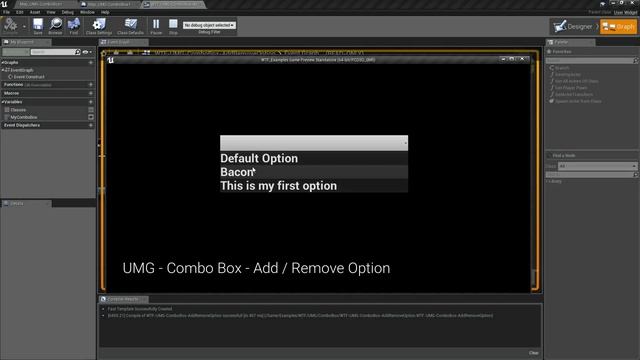This screenshot has height=360, width=640.
Task: Click the successful compile message in log
Action: point(300,316)
